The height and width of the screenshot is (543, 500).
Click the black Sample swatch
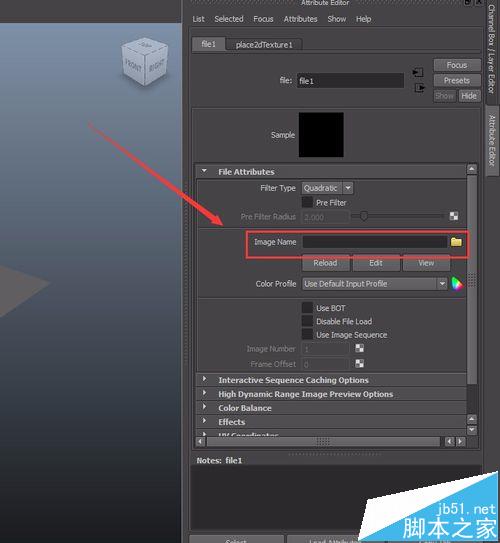[321, 135]
